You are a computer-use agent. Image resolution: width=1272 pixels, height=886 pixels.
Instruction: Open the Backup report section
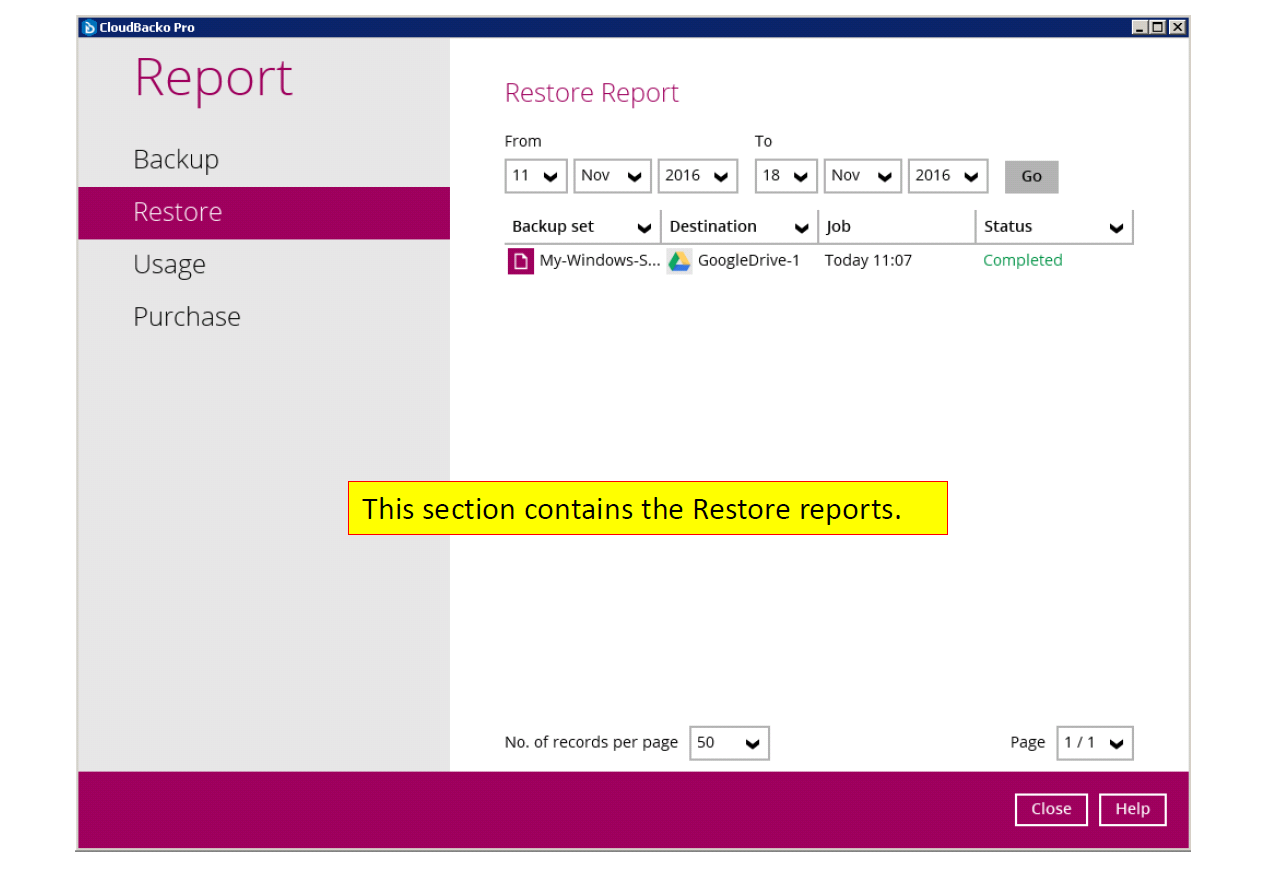tap(176, 159)
